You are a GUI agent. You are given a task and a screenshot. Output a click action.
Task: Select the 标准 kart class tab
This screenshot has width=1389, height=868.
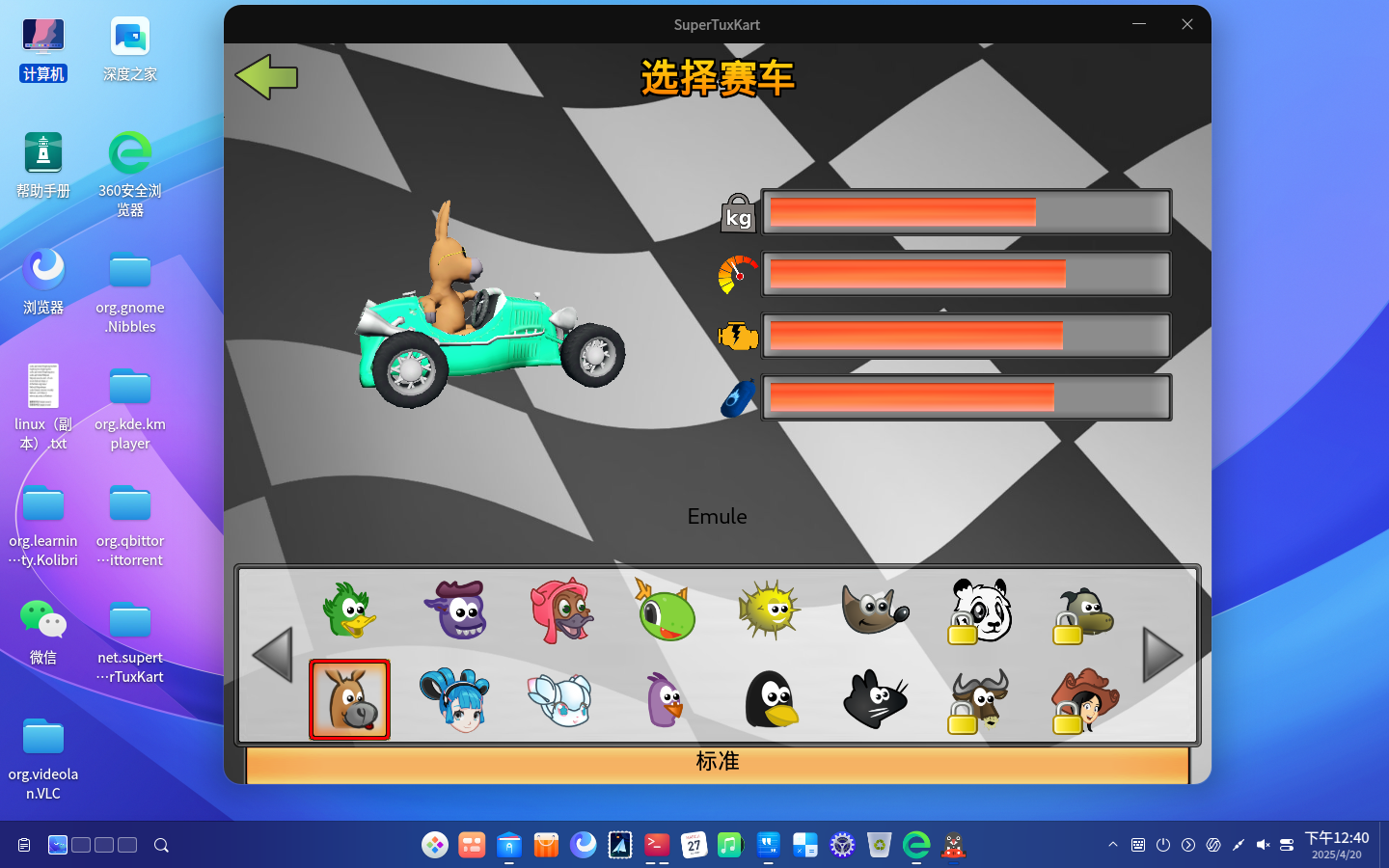coord(718,764)
